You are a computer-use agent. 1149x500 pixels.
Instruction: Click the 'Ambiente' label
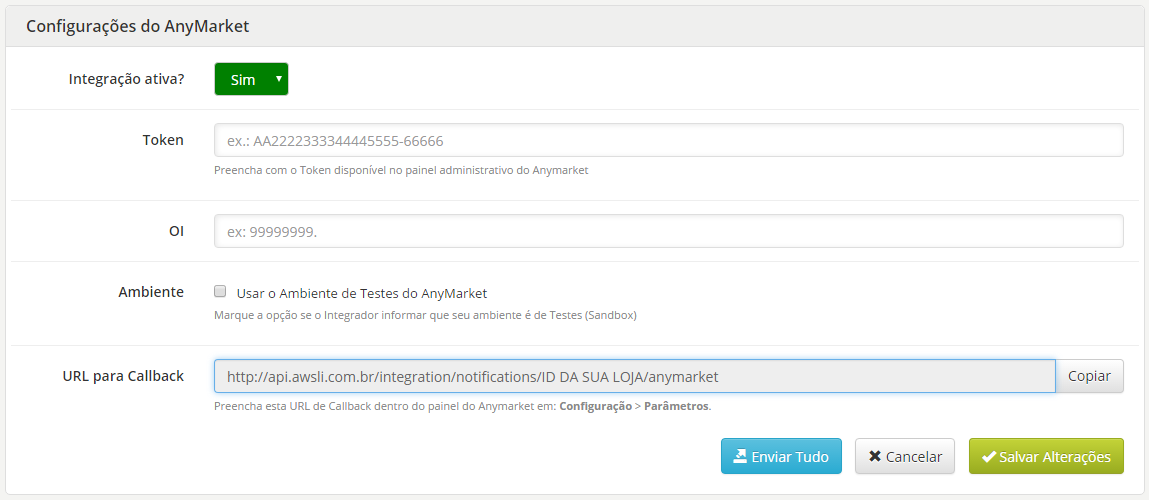pyautogui.click(x=151, y=291)
